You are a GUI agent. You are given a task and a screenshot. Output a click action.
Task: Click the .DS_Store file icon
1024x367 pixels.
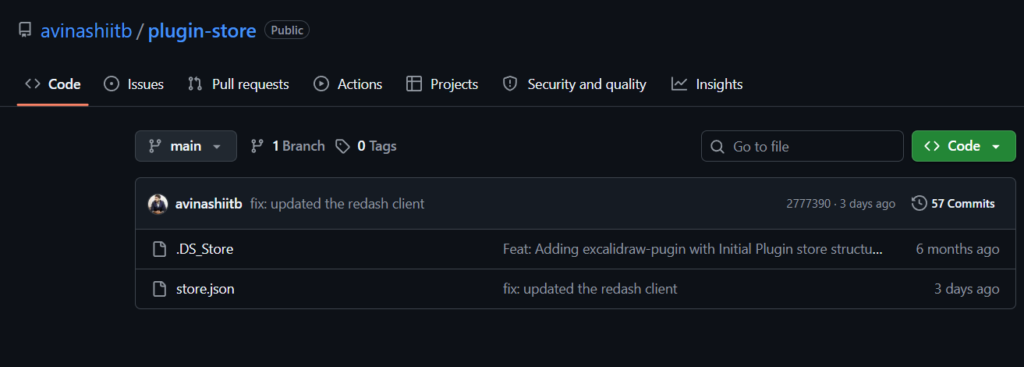(x=159, y=249)
